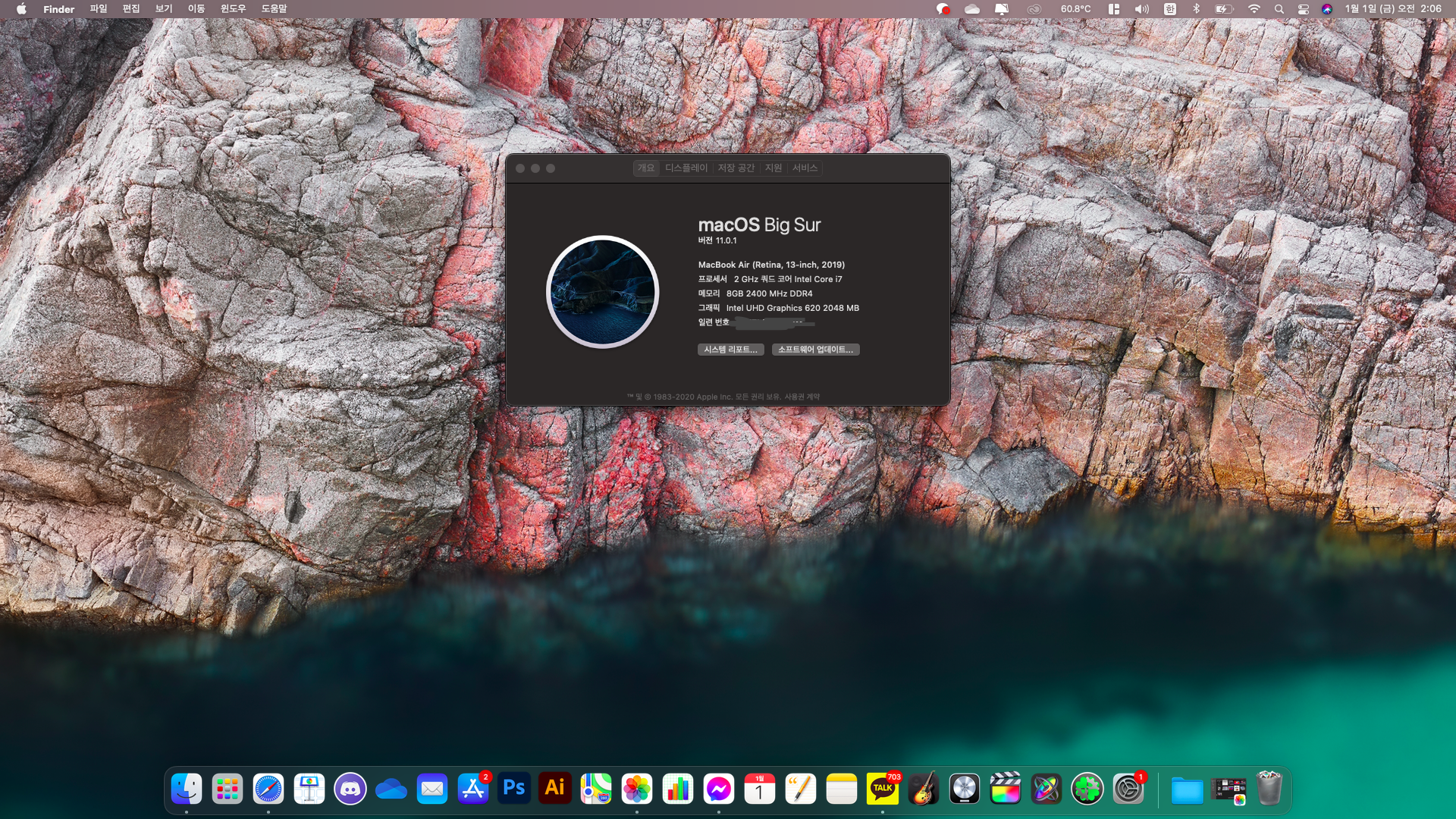Image resolution: width=1456 pixels, height=819 pixels.
Task: Open KakaoTalk with 703 badge
Action: [883, 789]
